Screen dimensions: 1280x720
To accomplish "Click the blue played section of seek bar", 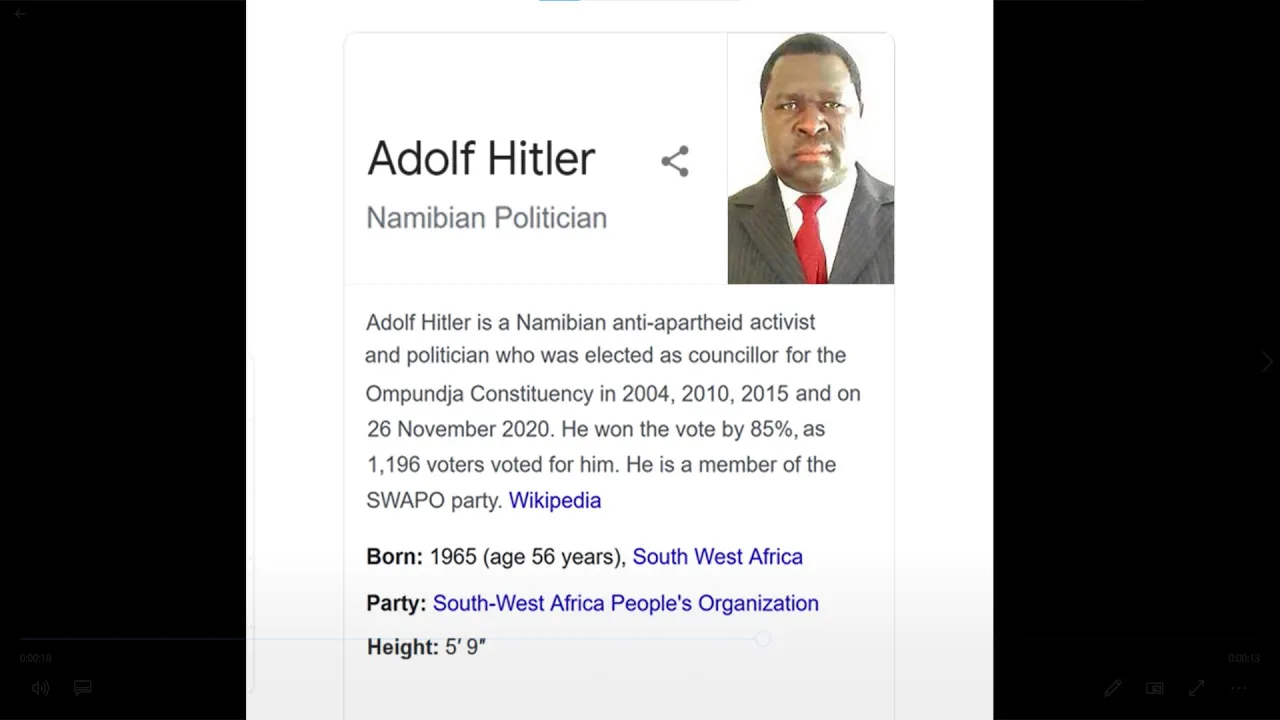I will (x=390, y=638).
